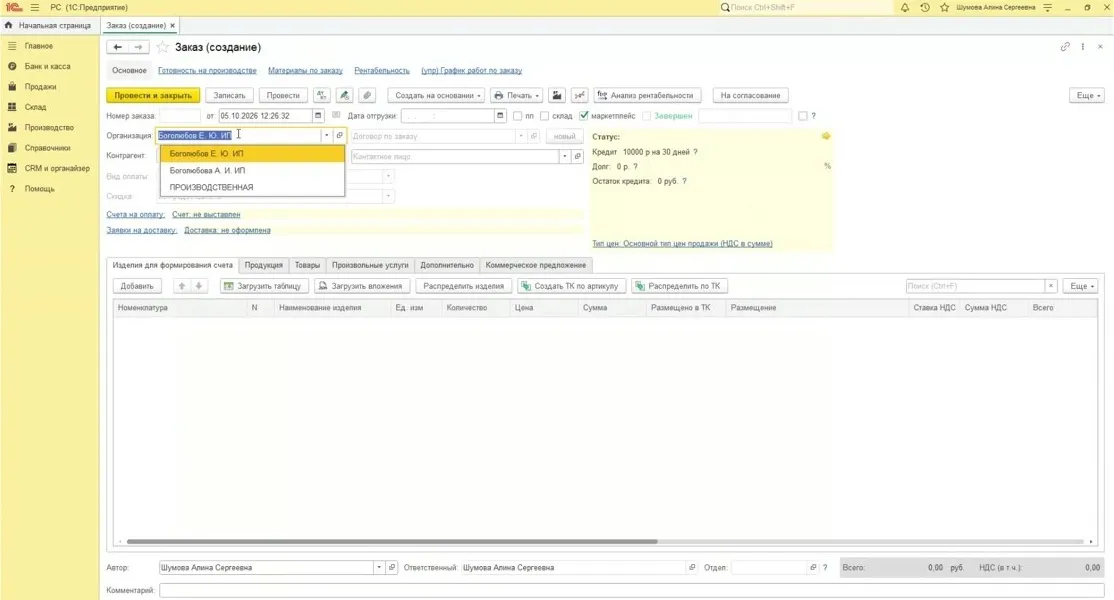The height and width of the screenshot is (600, 1114).
Task: Open the notifications bell
Action: tap(904, 7)
